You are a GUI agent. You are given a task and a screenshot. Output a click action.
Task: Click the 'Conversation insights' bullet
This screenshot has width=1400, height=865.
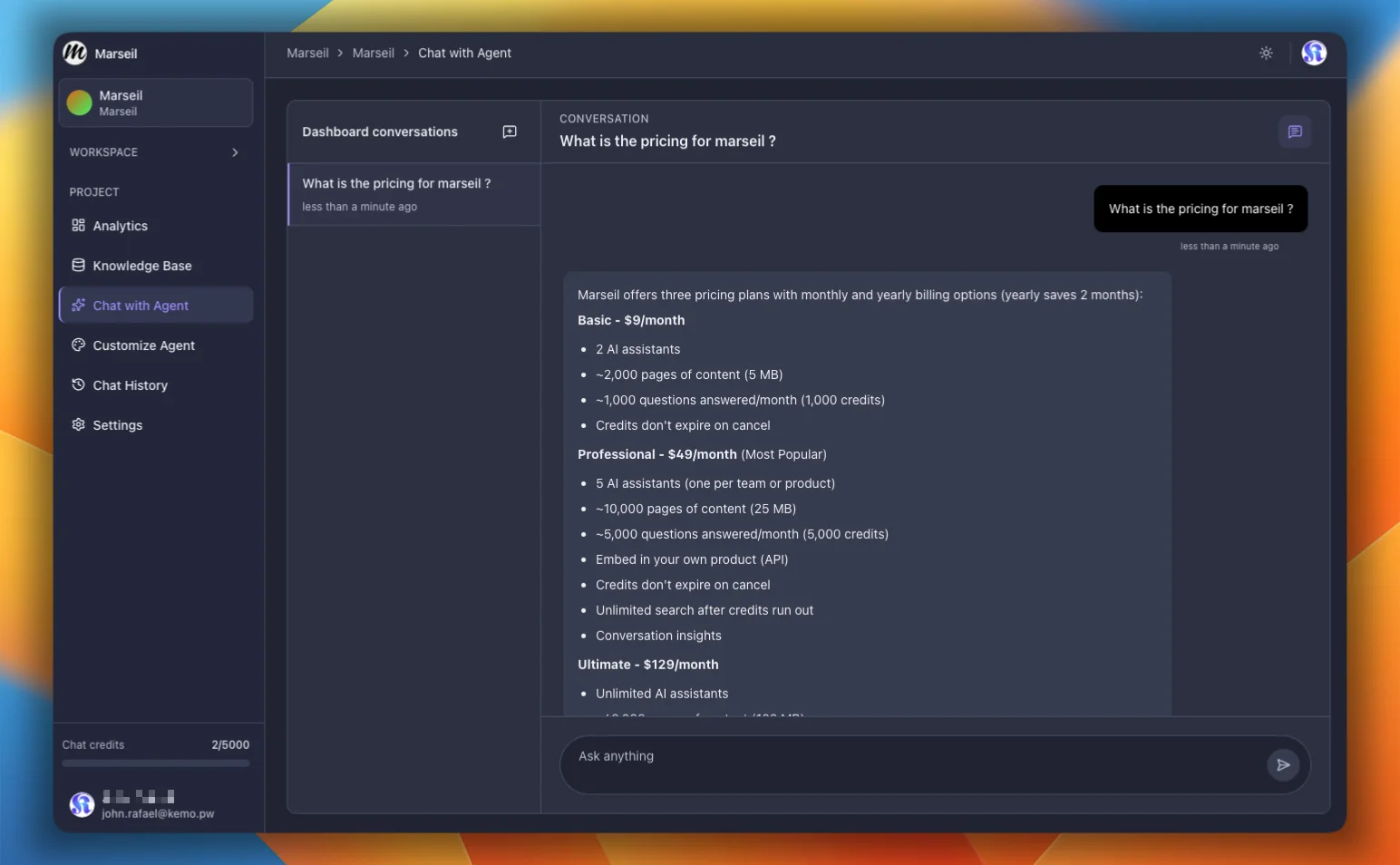[658, 637]
